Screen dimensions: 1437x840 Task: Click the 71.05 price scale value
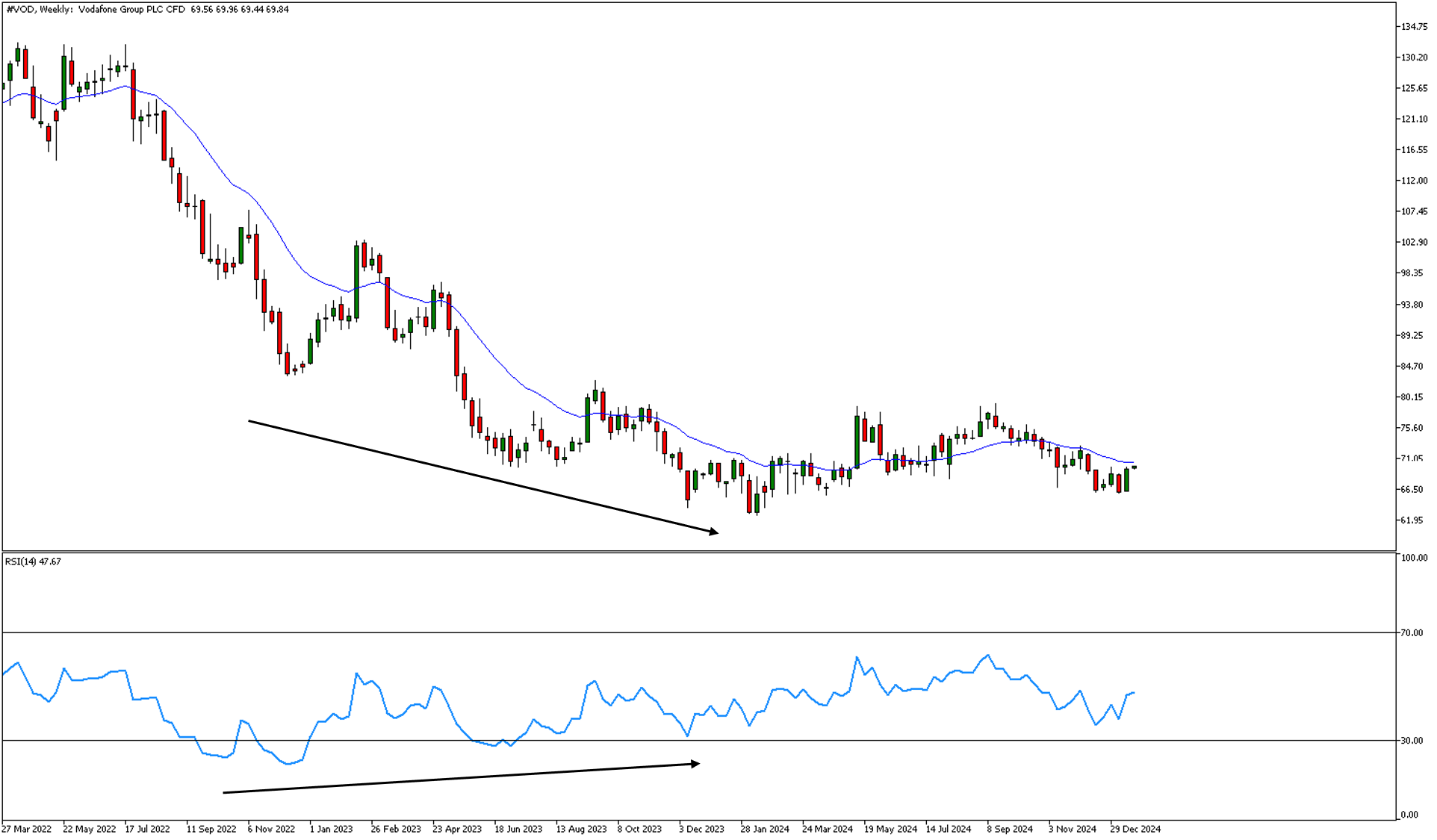tap(1412, 459)
